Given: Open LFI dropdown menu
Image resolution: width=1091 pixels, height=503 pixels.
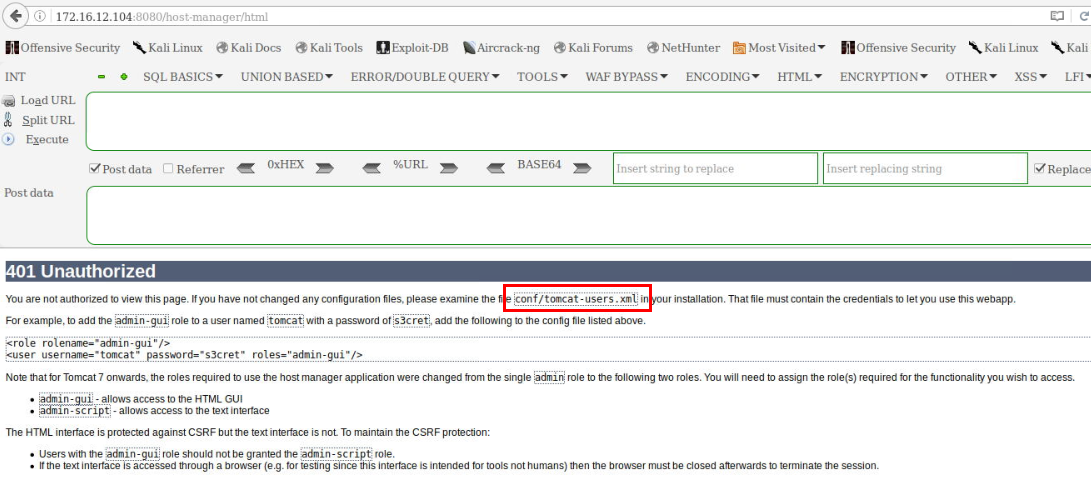Looking at the screenshot, I should coord(1077,77).
